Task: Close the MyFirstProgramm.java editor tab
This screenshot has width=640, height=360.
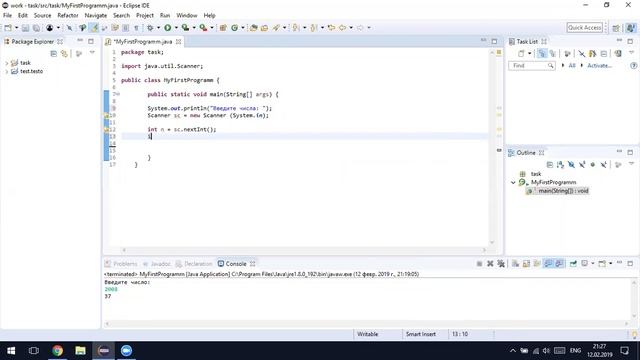Action: tap(178, 42)
